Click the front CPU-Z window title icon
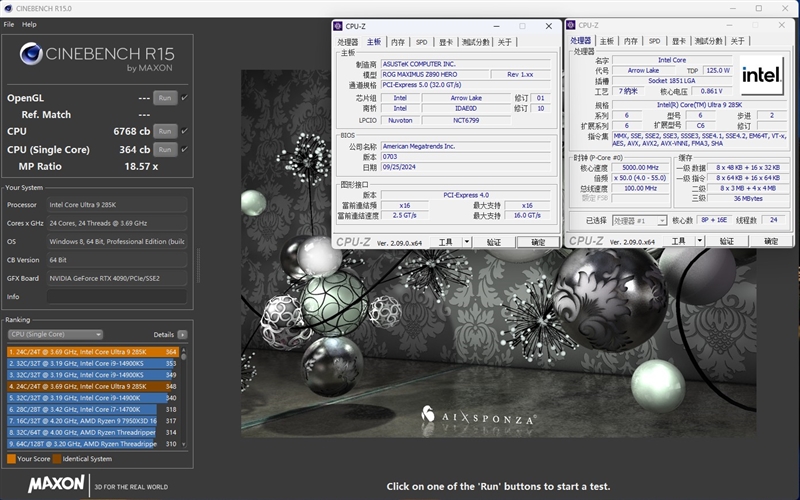 338,26
